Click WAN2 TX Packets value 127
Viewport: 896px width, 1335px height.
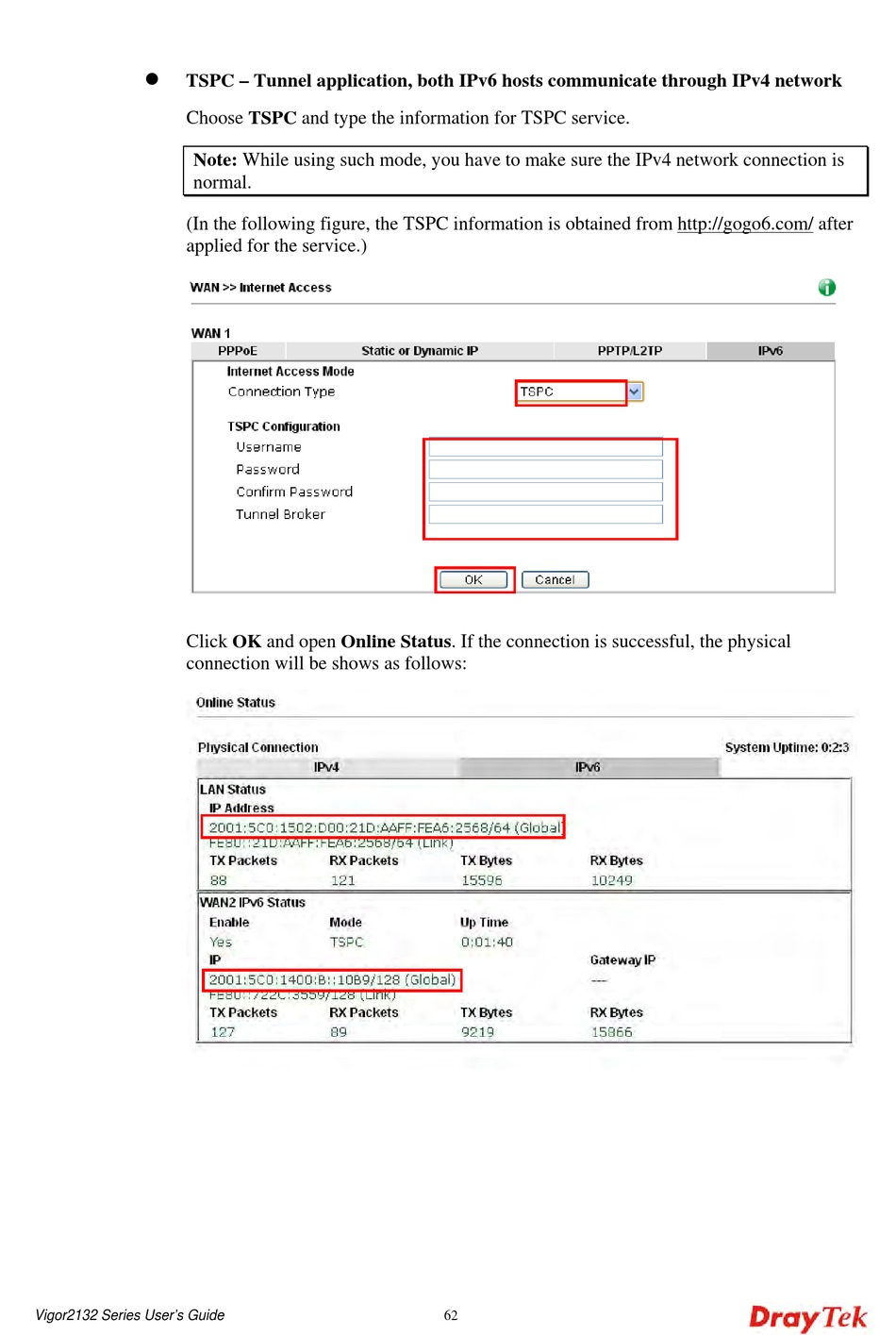[223, 1032]
